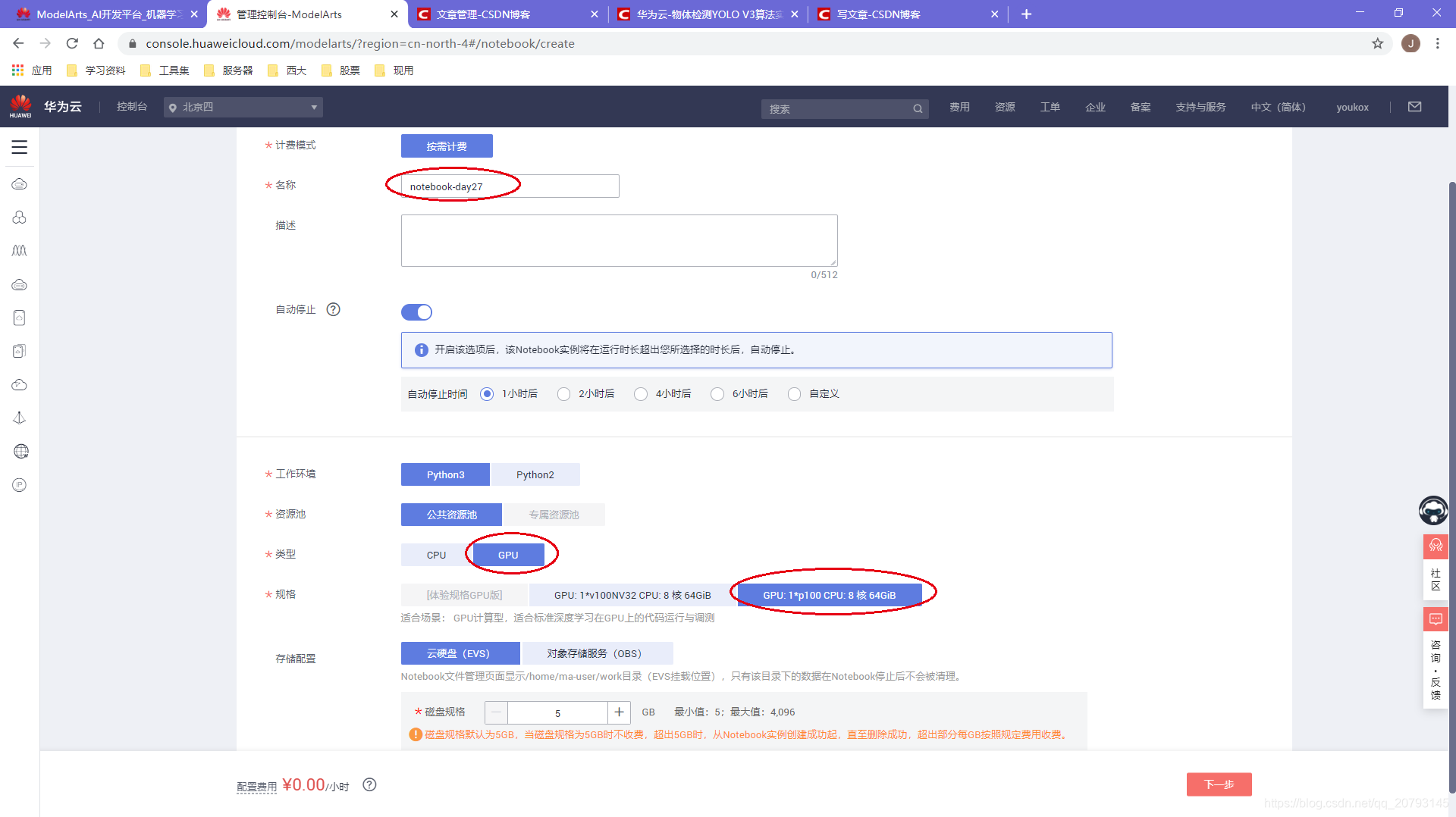This screenshot has height=817, width=1456.
Task: Click the cloud server icon below the wave icon
Action: tap(20, 285)
